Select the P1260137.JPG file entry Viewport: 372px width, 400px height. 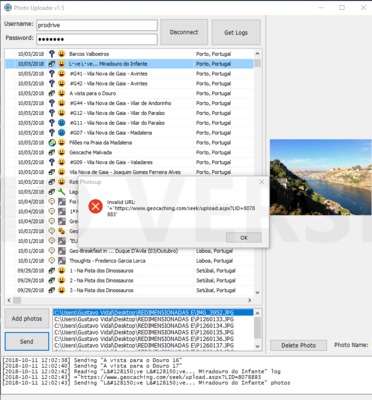(x=153, y=345)
